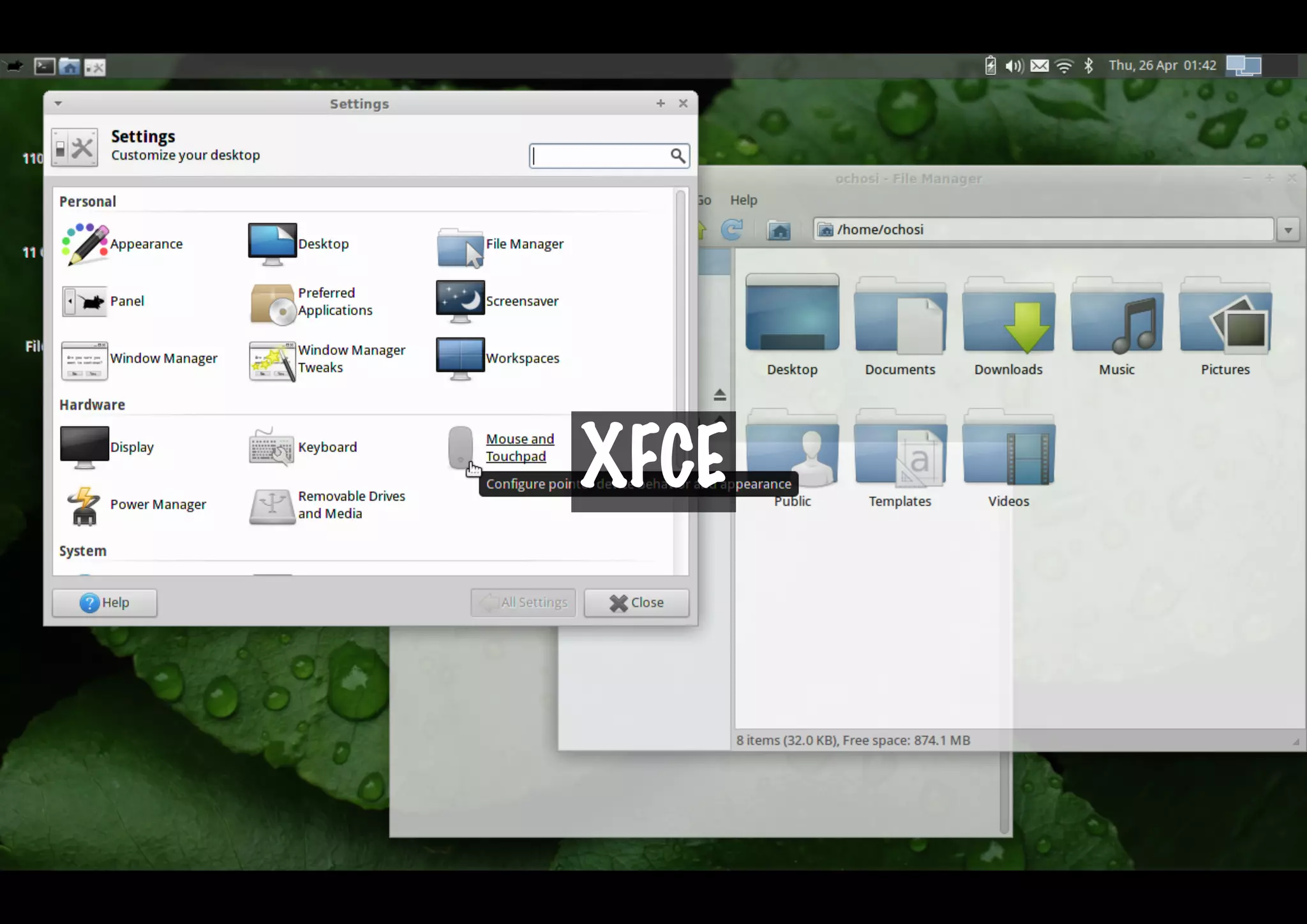The width and height of the screenshot is (1307, 924).
Task: Click the All Settings button
Action: 523,603
